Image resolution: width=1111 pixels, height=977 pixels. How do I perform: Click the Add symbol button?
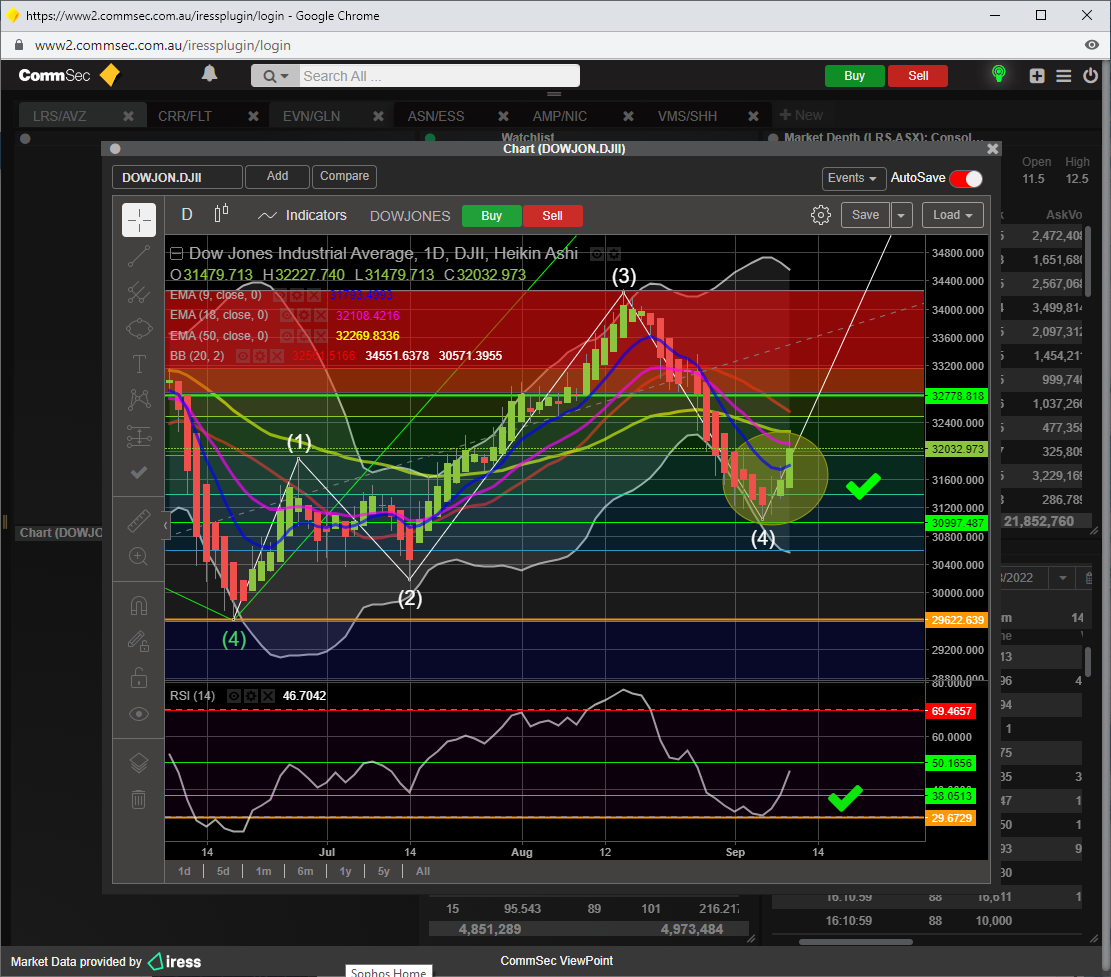[x=277, y=176]
